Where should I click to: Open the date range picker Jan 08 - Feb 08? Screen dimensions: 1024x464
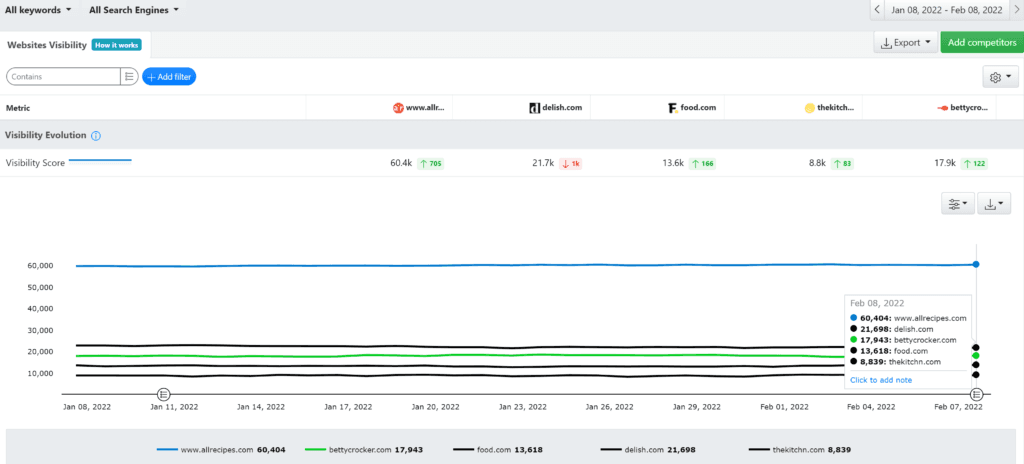point(946,10)
